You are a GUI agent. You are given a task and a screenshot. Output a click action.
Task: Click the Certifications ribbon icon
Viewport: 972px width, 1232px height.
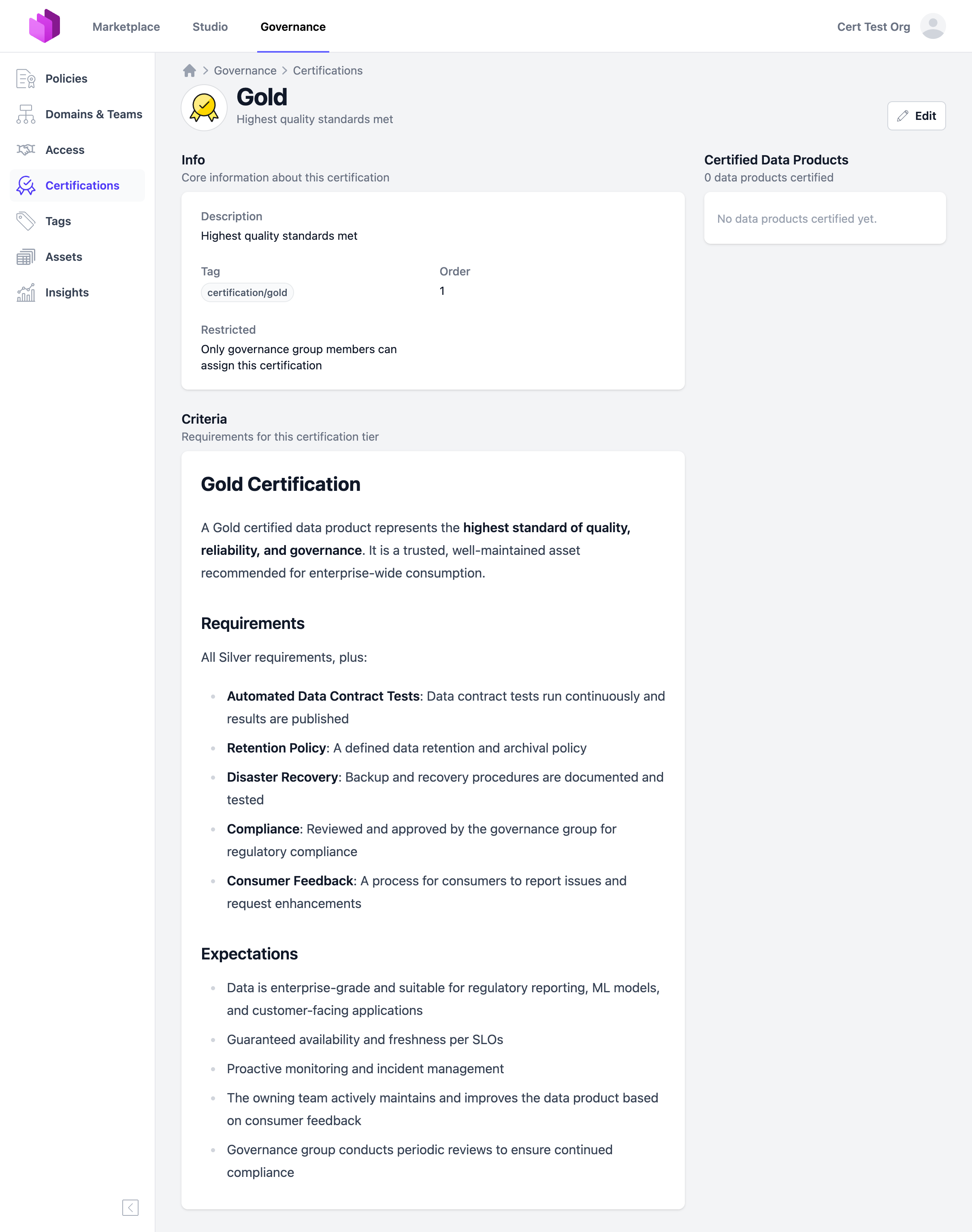coord(25,185)
